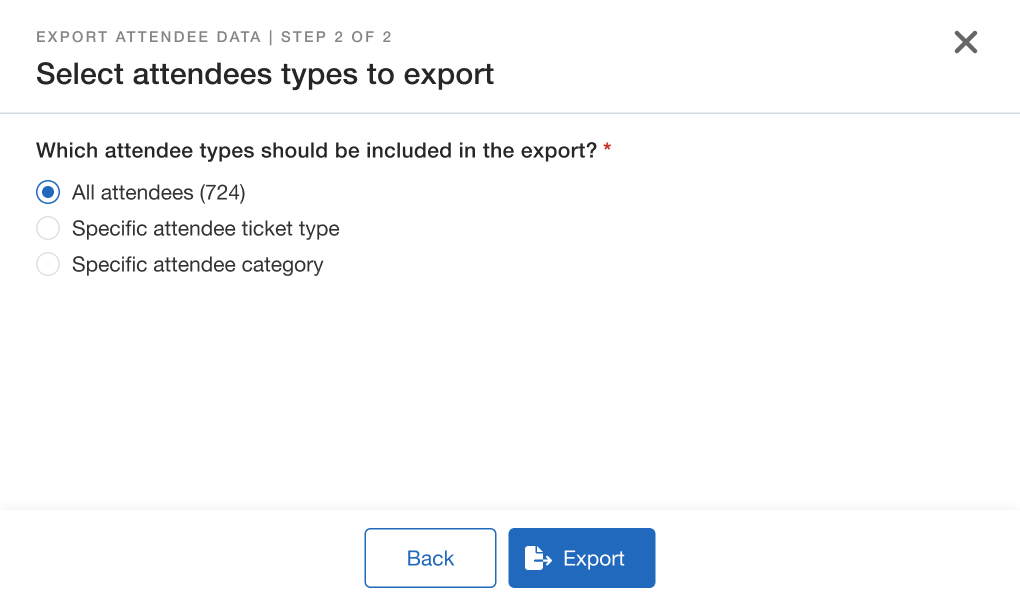Click the export file icon

[x=538, y=558]
